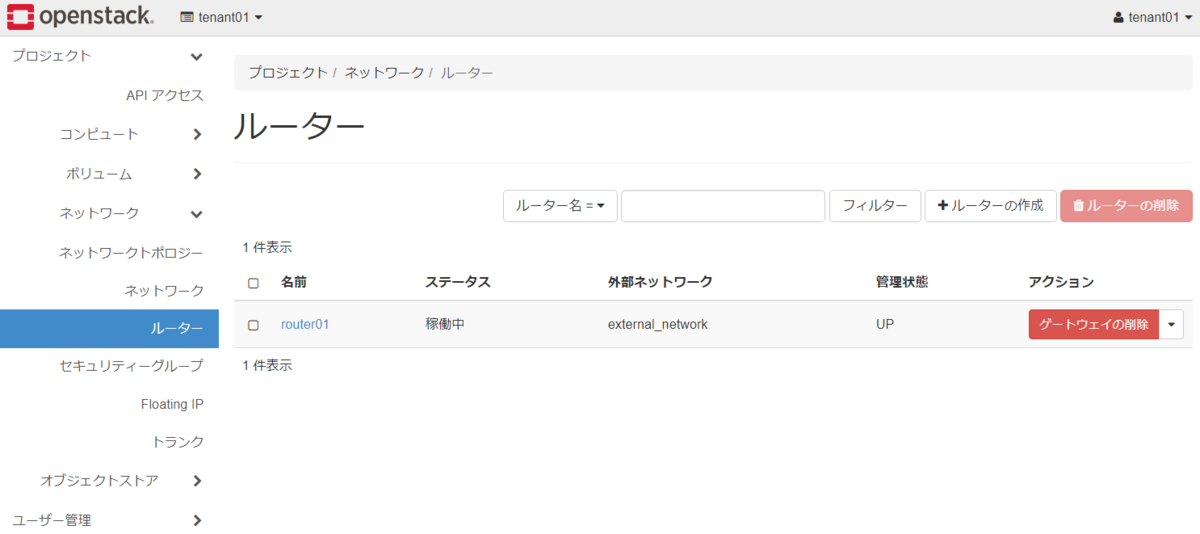
Task: Click the UP admin state cell
Action: coord(886,324)
